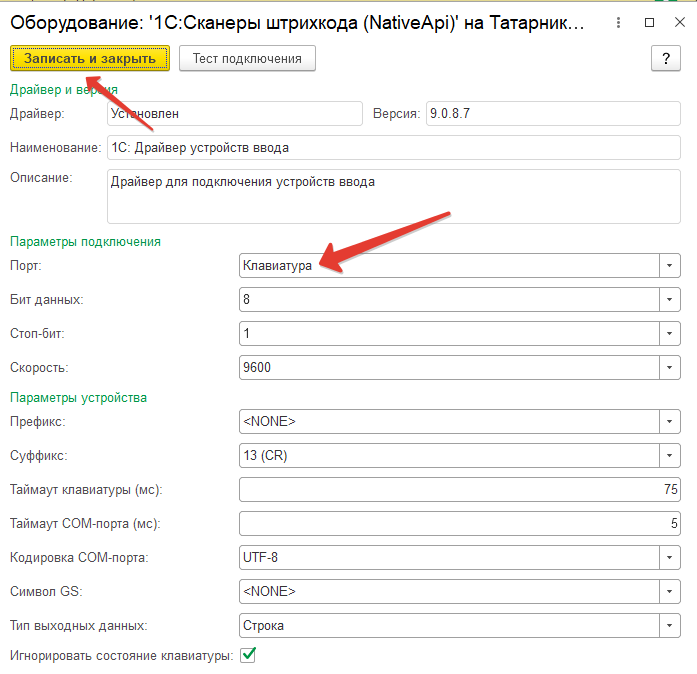Expand the 'Префикс' dropdown arrow
697x674 pixels.
click(669, 421)
